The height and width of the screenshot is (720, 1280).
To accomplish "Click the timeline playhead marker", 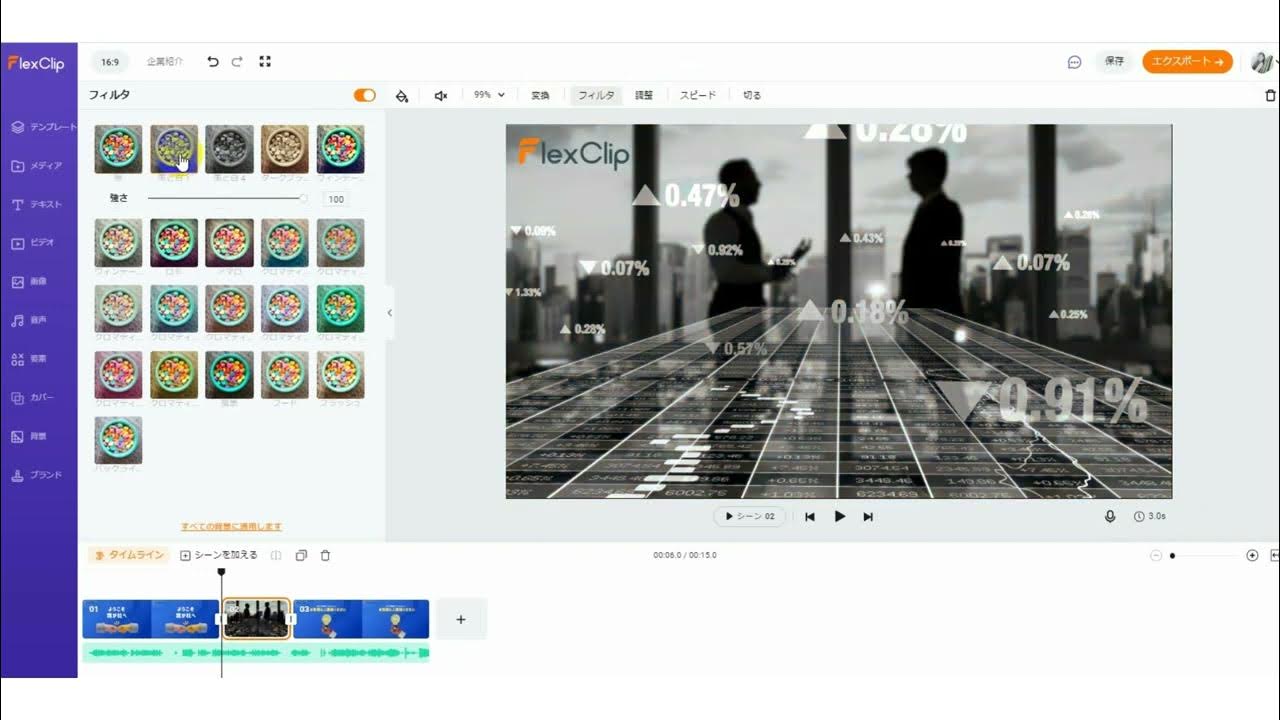I will tap(221, 573).
